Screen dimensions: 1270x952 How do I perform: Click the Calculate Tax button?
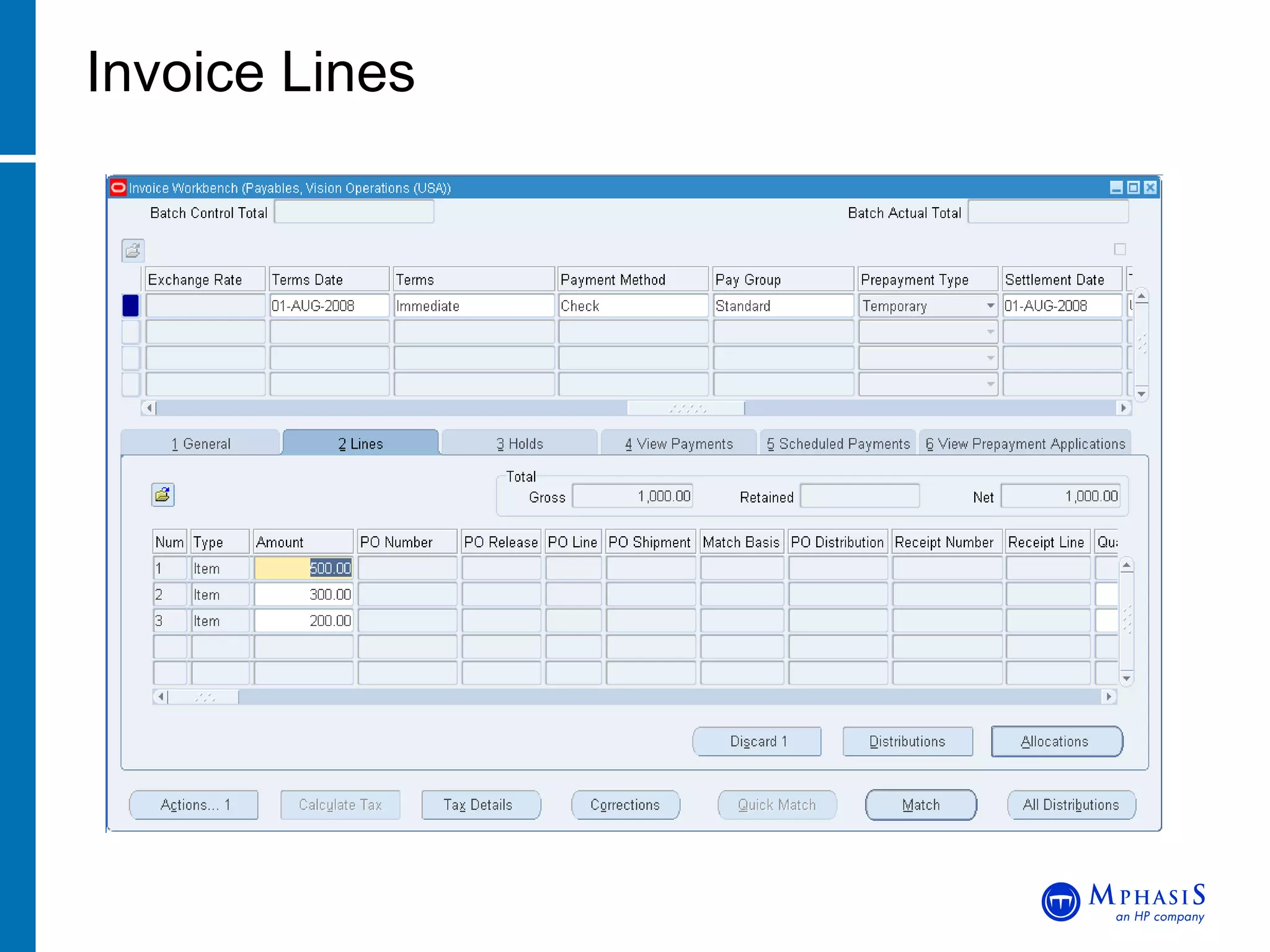[x=340, y=804]
